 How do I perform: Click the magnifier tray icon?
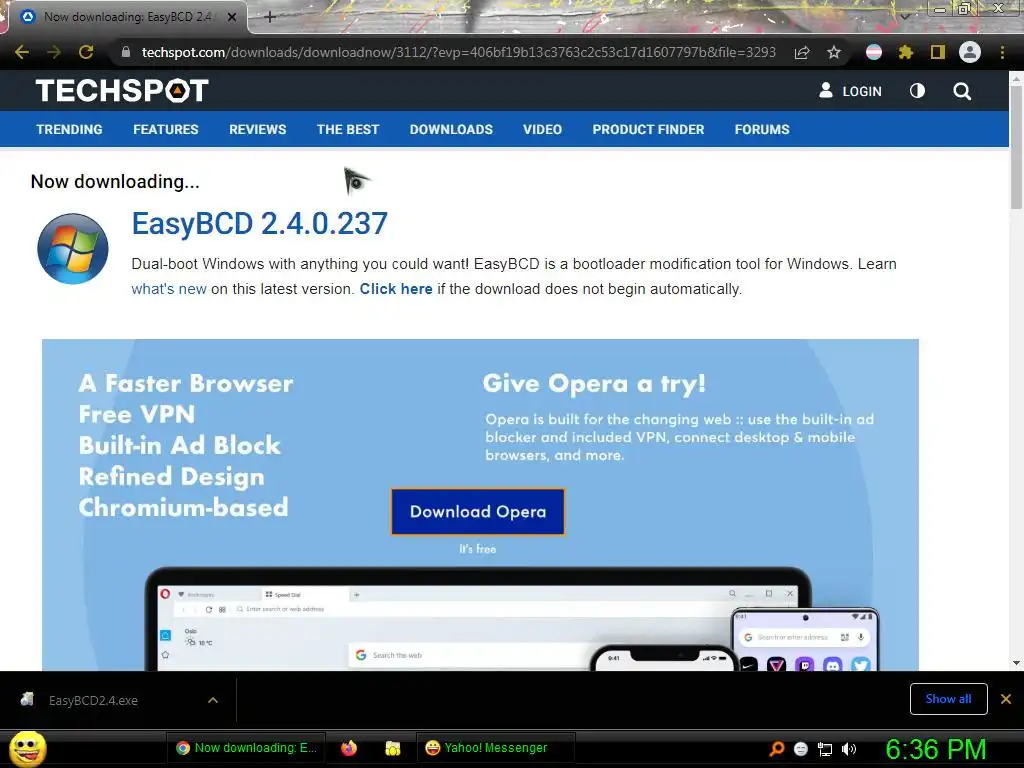(776, 749)
